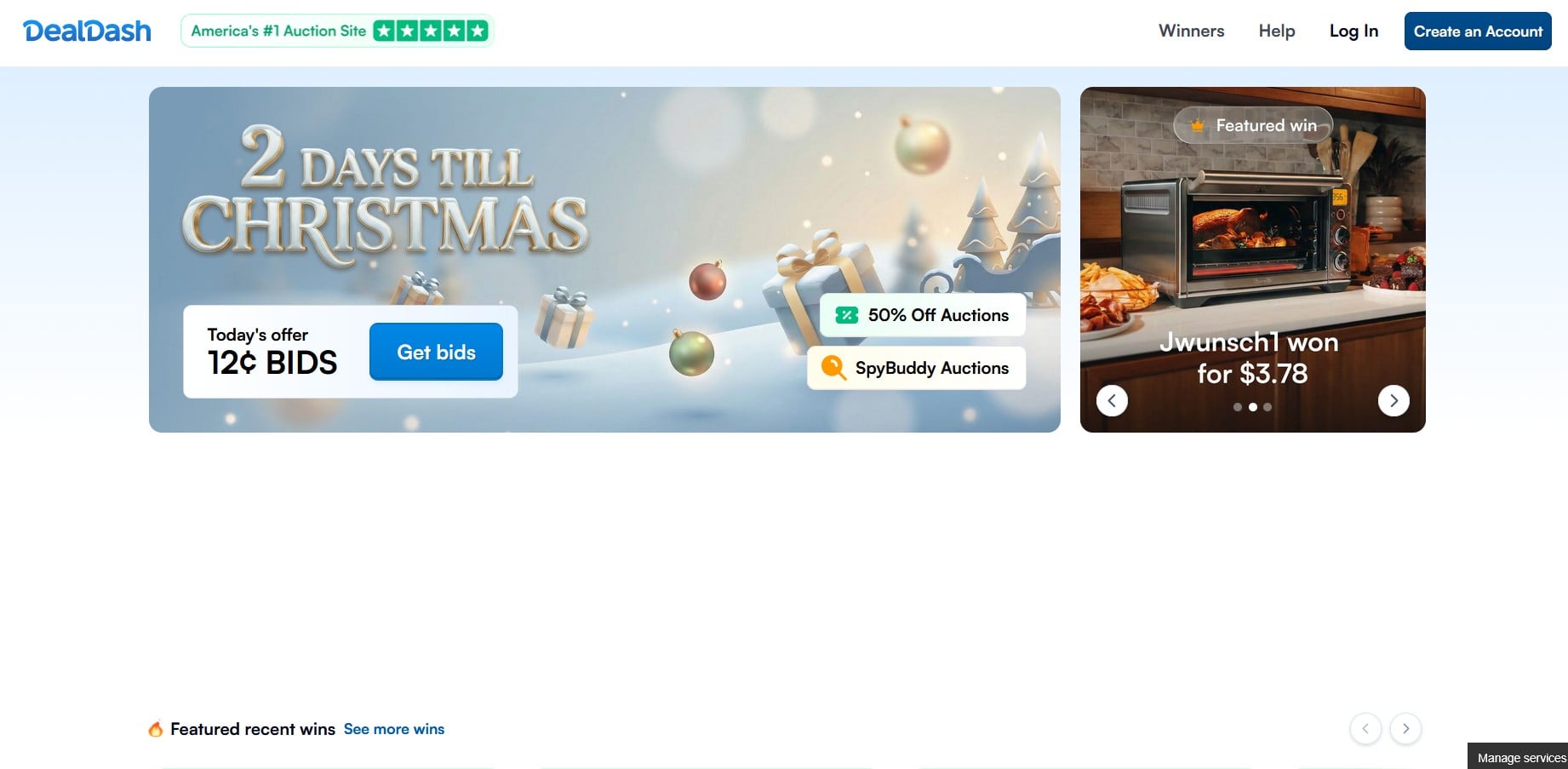
Task: Click the Create an Account button
Action: 1478,32
